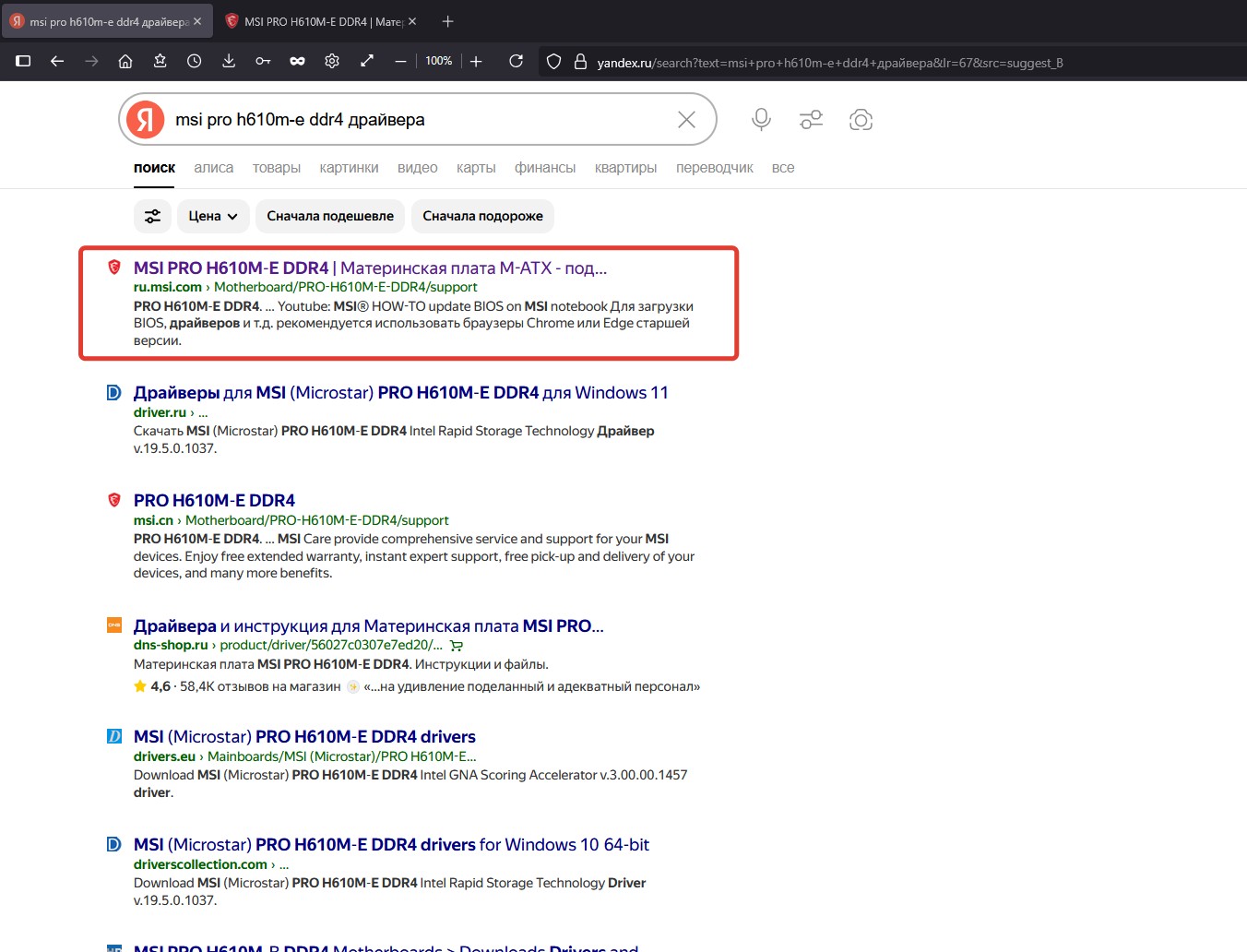
Task: Sort by Сначала подешевле
Action: tap(330, 216)
